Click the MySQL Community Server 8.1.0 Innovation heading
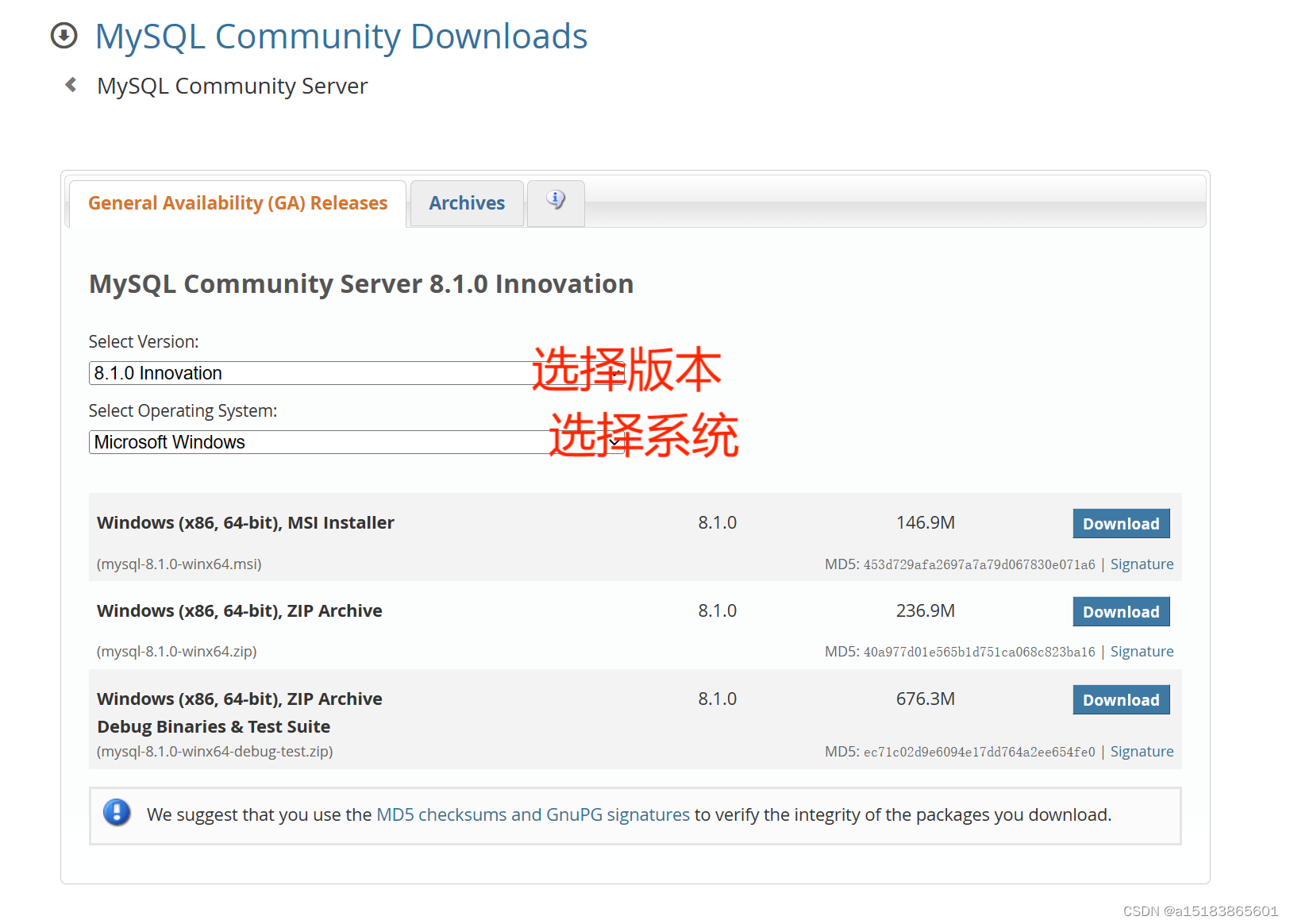Screen dimensions: 1290x924 pos(361,284)
